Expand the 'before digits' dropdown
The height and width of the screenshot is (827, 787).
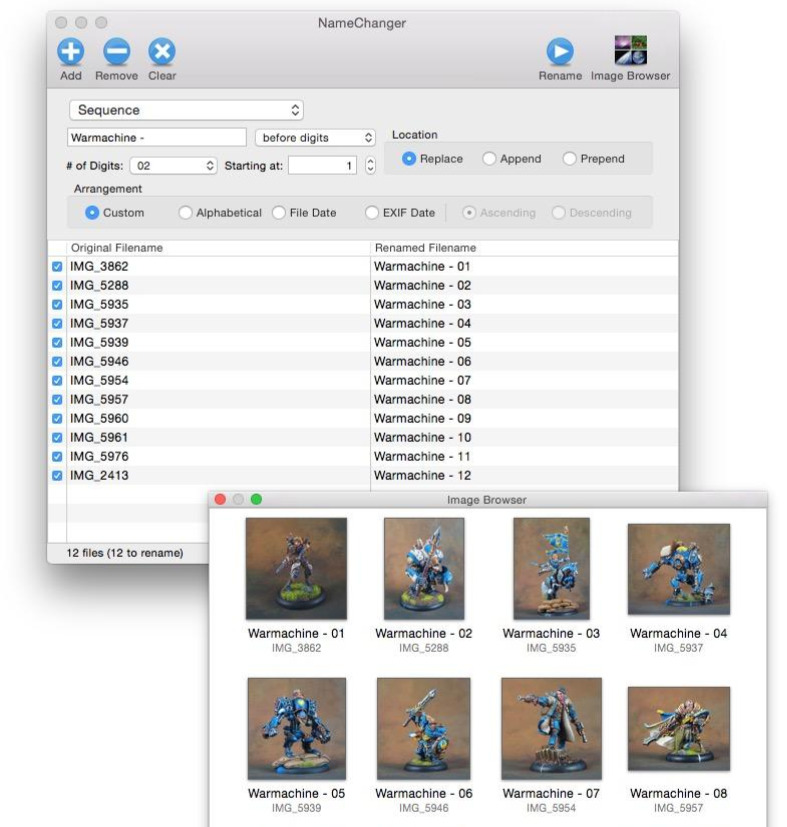pos(315,138)
